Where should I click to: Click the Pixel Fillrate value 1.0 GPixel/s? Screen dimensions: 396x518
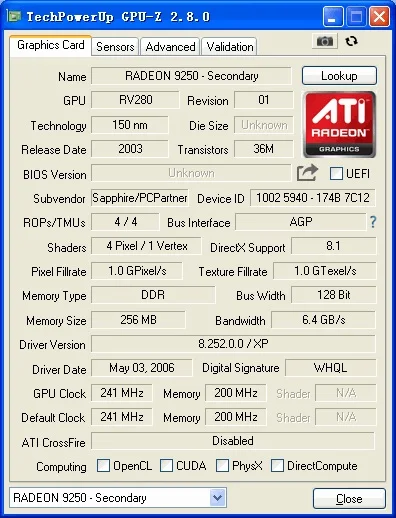(137, 271)
